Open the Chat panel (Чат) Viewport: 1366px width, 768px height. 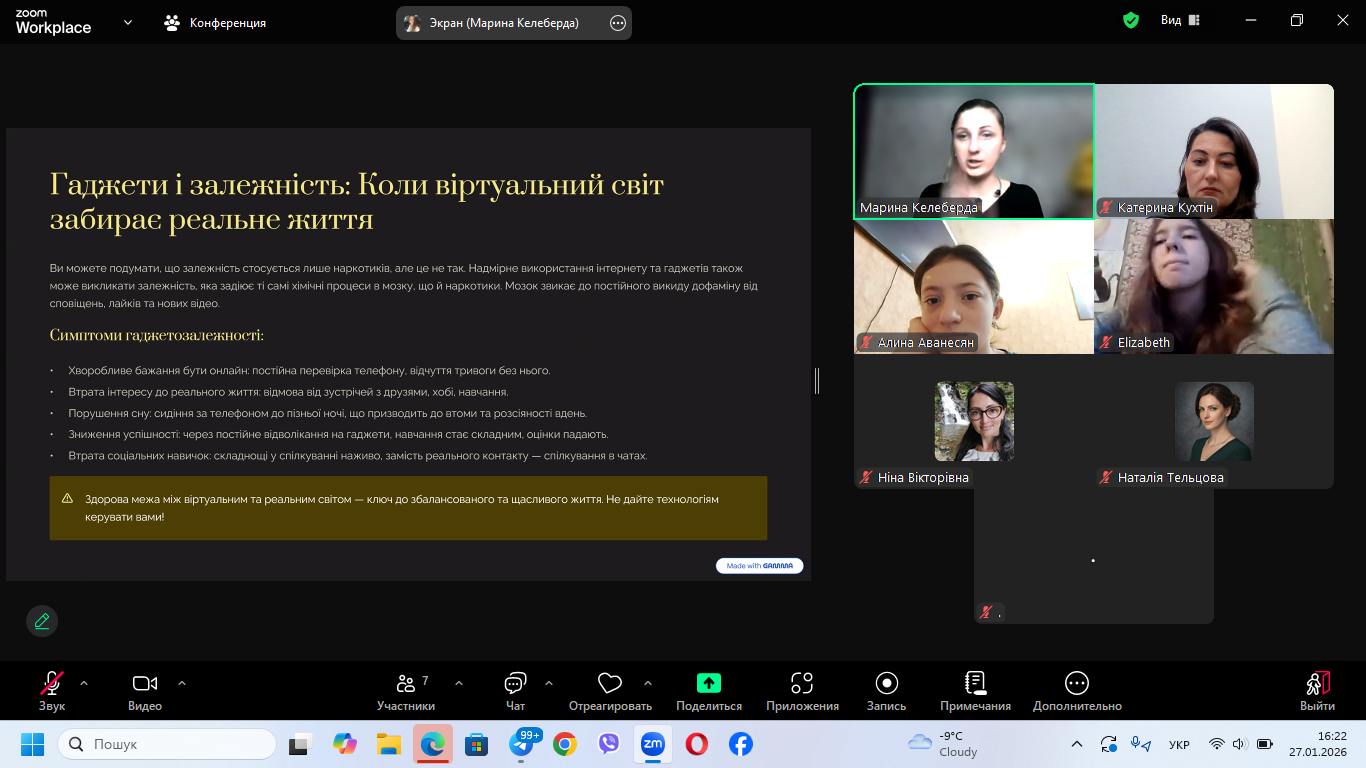tap(515, 690)
